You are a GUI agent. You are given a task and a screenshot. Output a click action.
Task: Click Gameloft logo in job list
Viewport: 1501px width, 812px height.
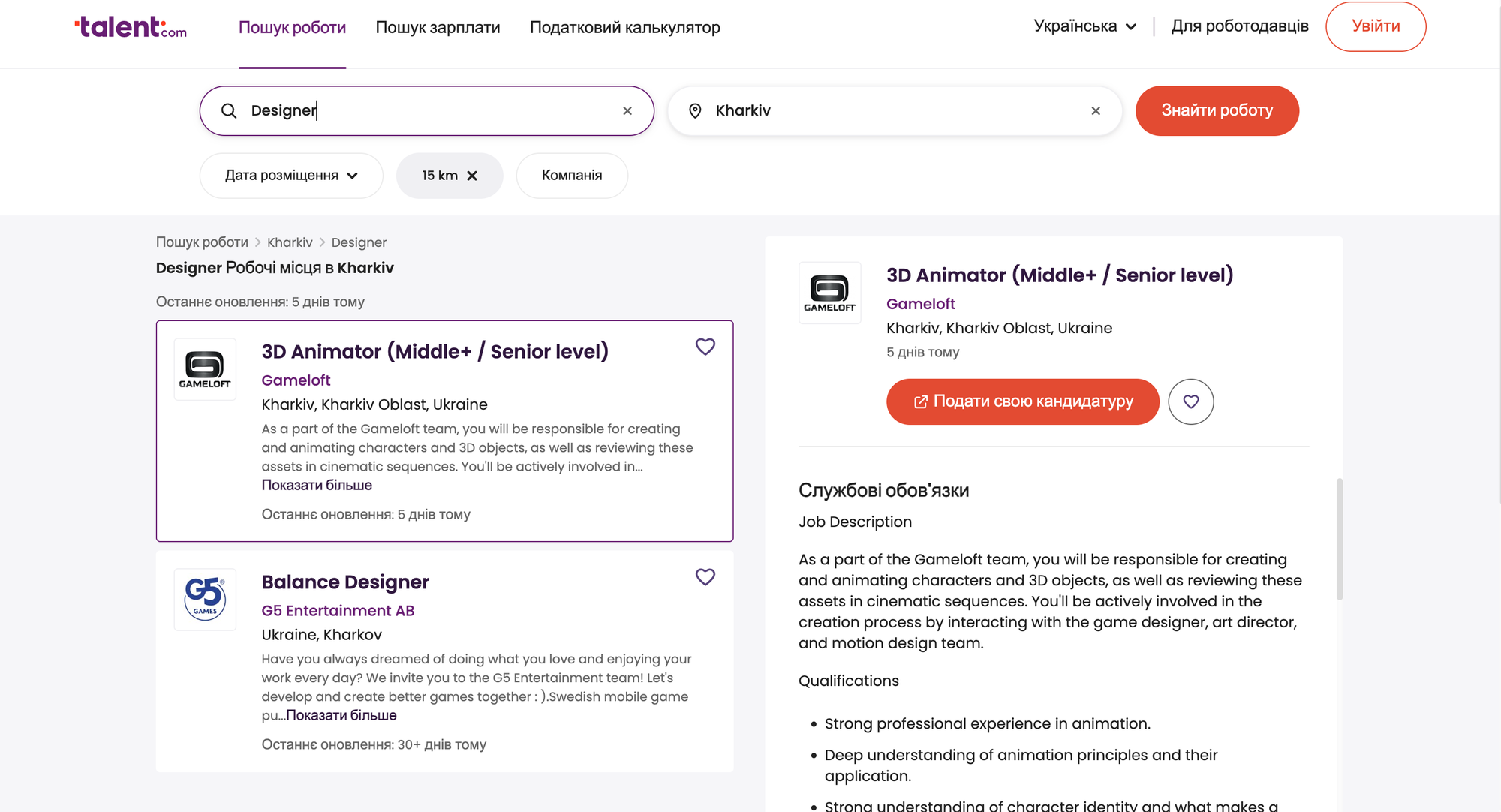click(205, 369)
